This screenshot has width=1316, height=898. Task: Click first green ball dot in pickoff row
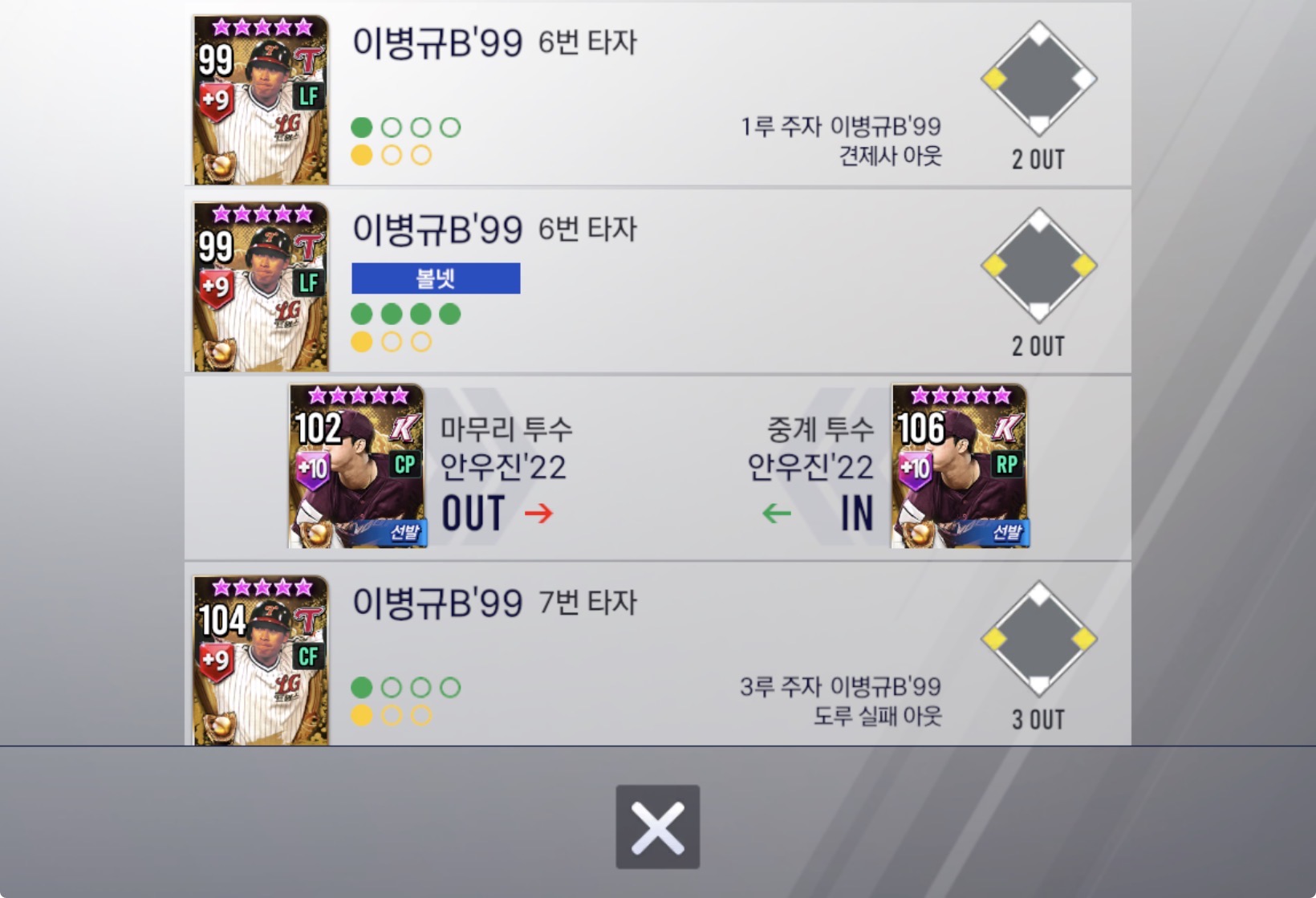tap(362, 127)
